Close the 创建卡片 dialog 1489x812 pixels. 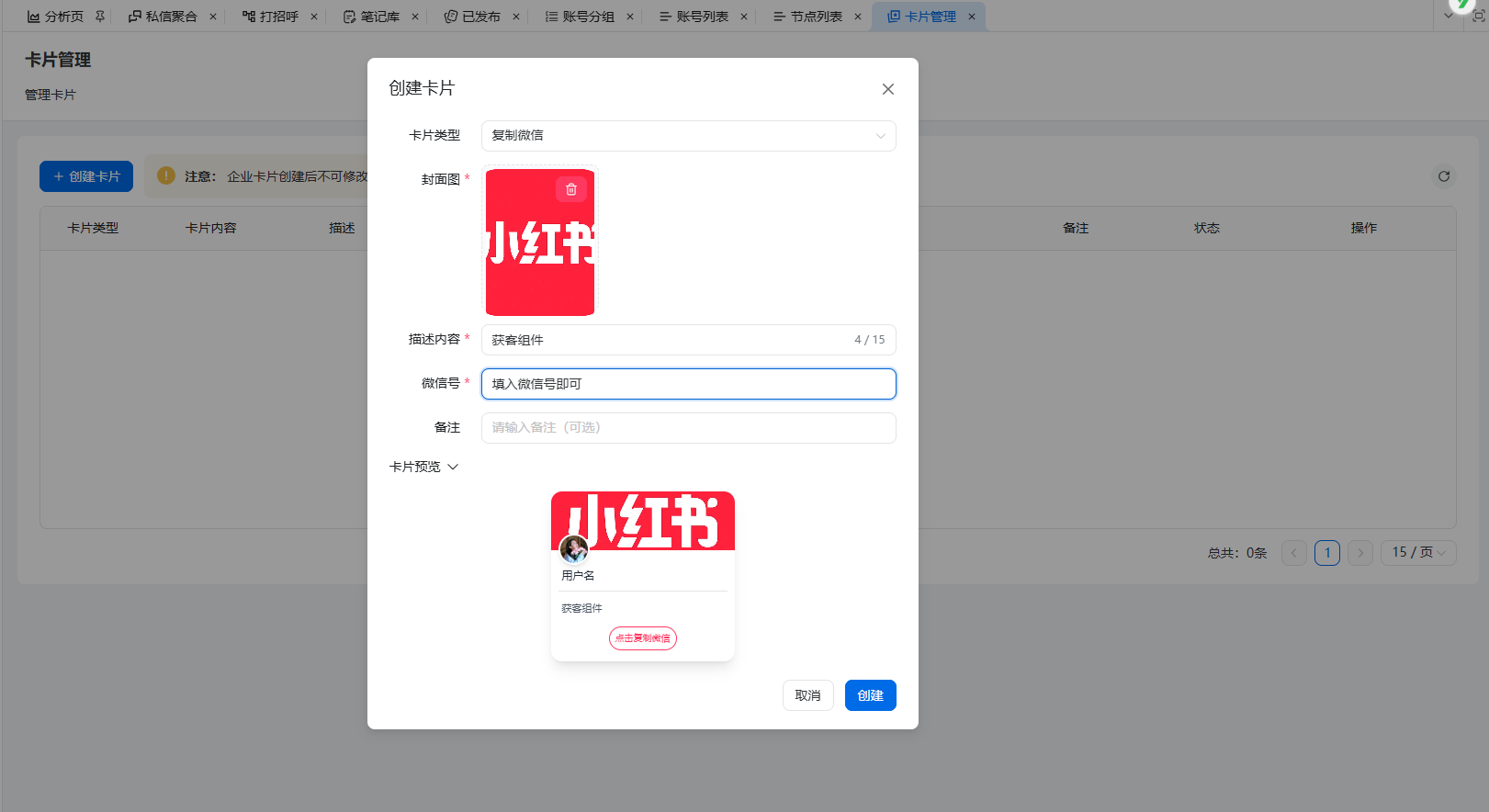pos(887,89)
